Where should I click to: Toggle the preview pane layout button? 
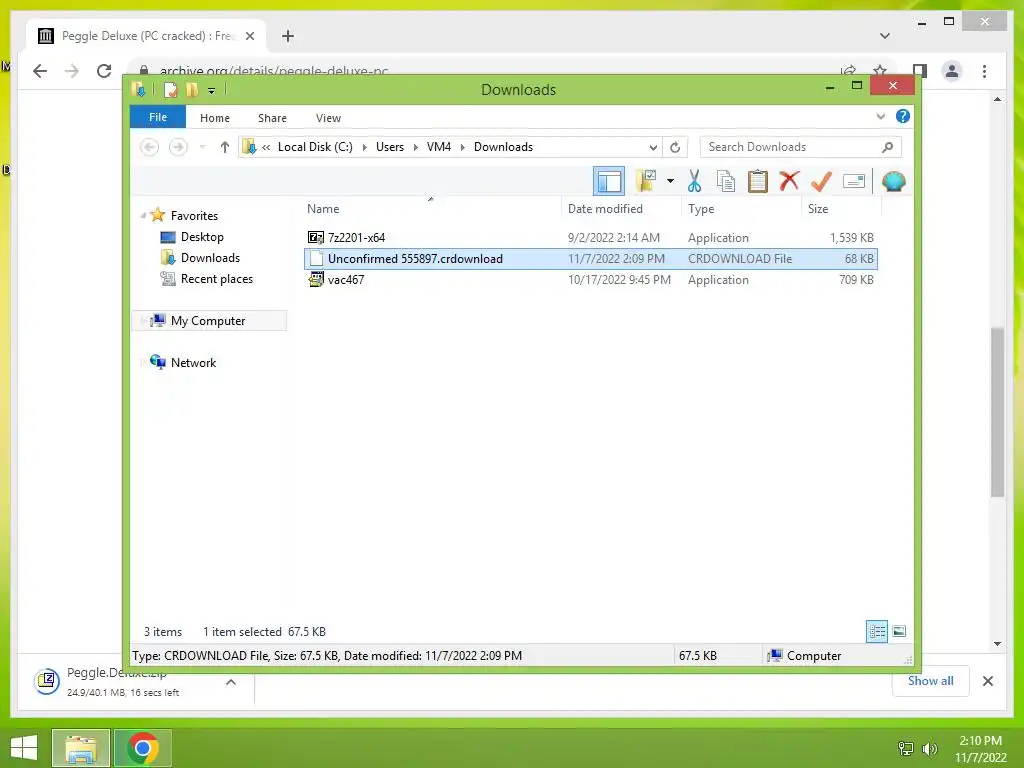click(609, 182)
